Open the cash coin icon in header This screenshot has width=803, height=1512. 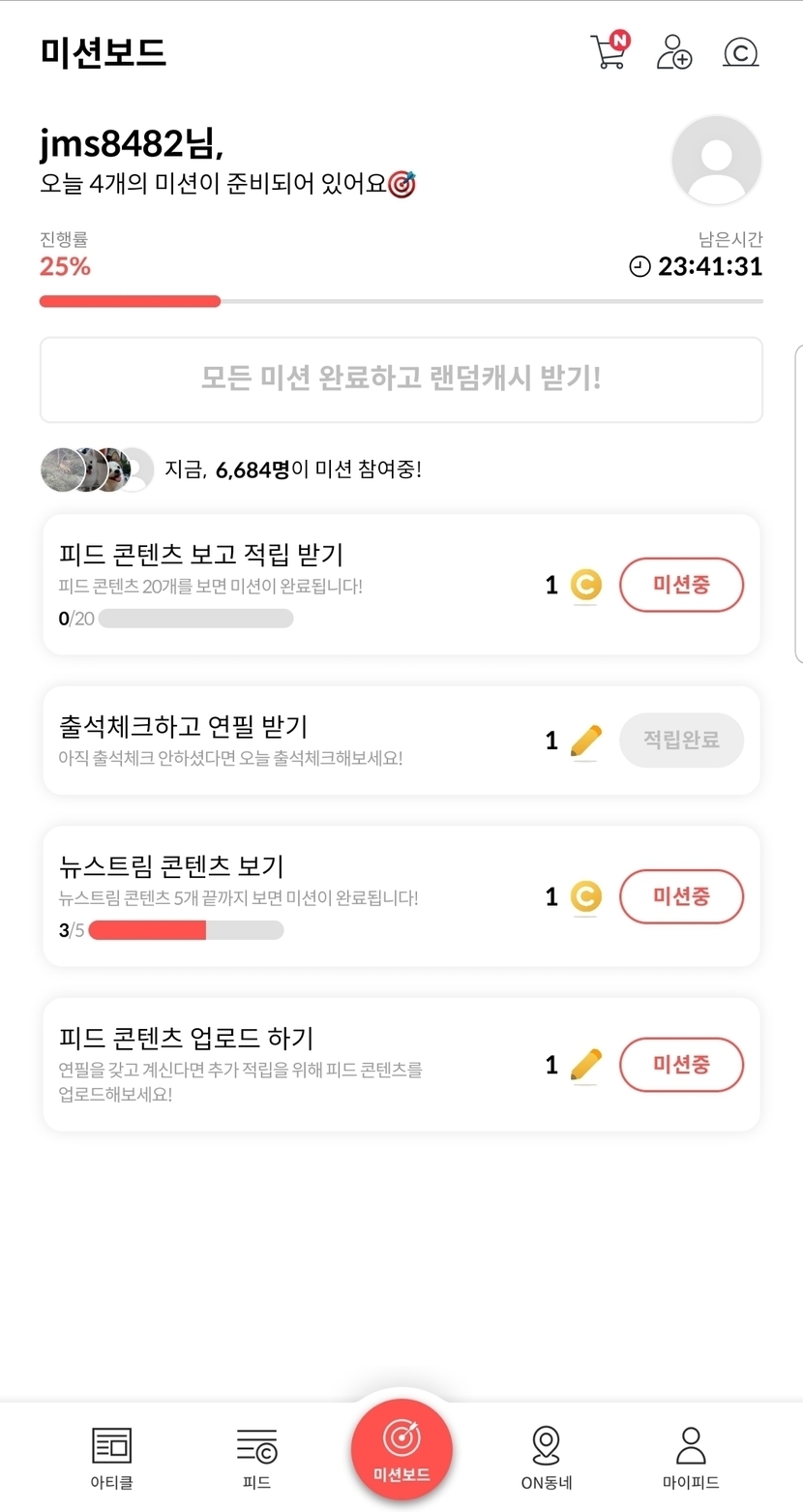pos(740,52)
